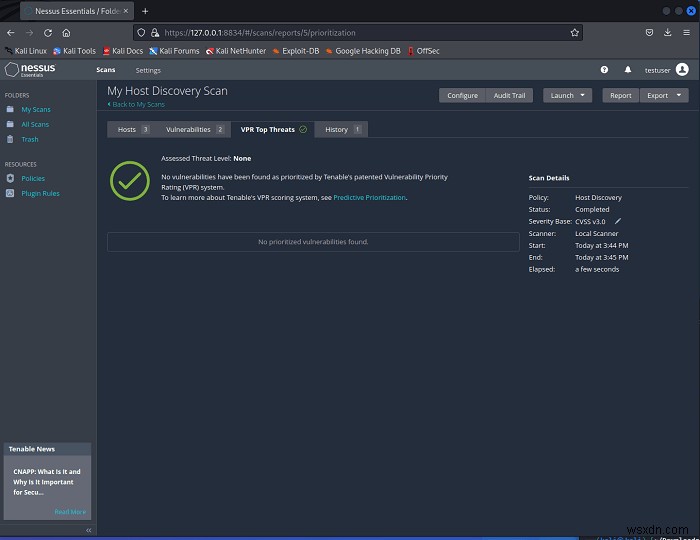Expand the Export dropdown arrow
This screenshot has height=540, width=700.
tap(679, 95)
